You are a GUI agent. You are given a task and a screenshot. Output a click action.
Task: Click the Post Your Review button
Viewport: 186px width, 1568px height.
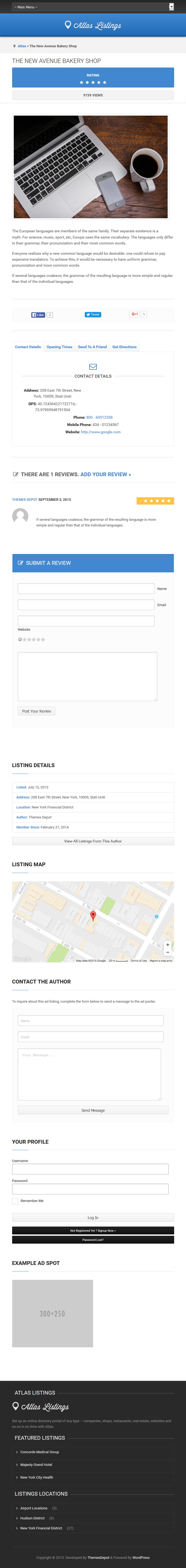coord(36,711)
